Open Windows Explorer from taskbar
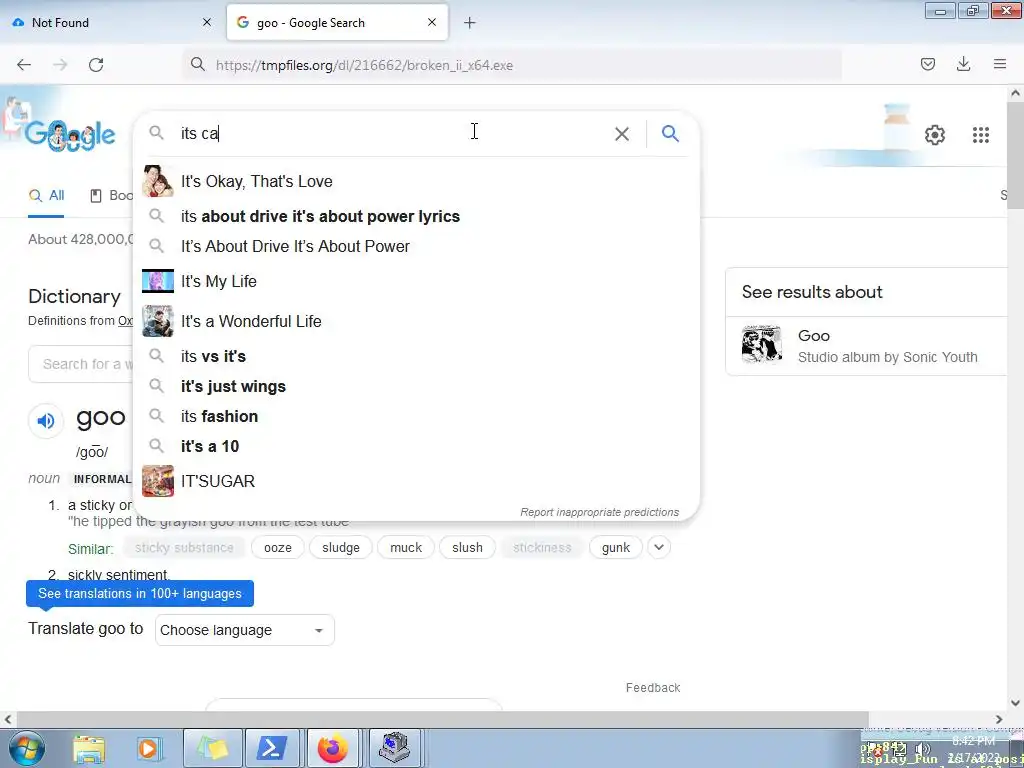Screen dimensions: 1024x768 (89, 748)
